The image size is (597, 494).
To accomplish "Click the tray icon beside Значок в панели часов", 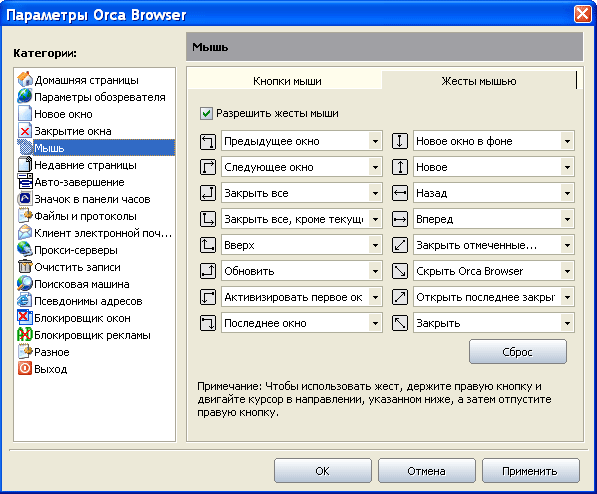I will [x=25, y=198].
